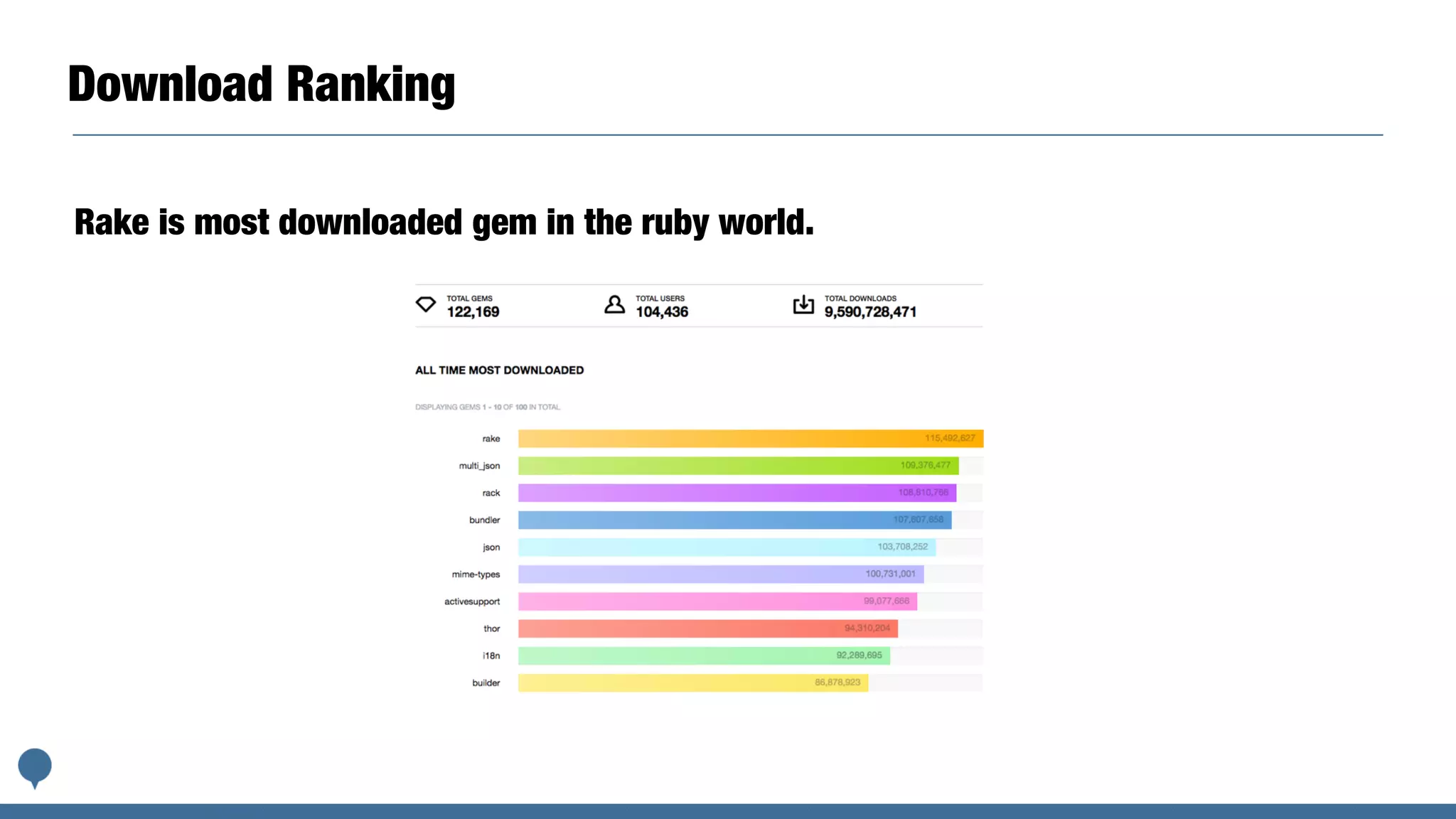Open the multi_json gem link
The image size is (1456, 819).
tap(479, 466)
